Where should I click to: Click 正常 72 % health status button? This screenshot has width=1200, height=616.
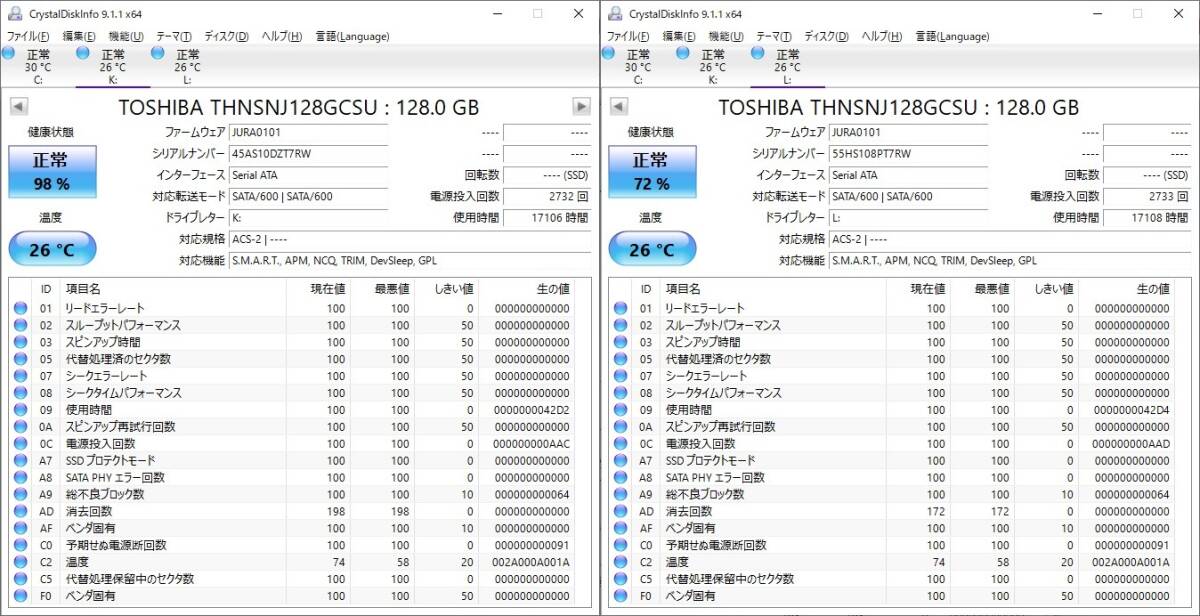click(651, 172)
